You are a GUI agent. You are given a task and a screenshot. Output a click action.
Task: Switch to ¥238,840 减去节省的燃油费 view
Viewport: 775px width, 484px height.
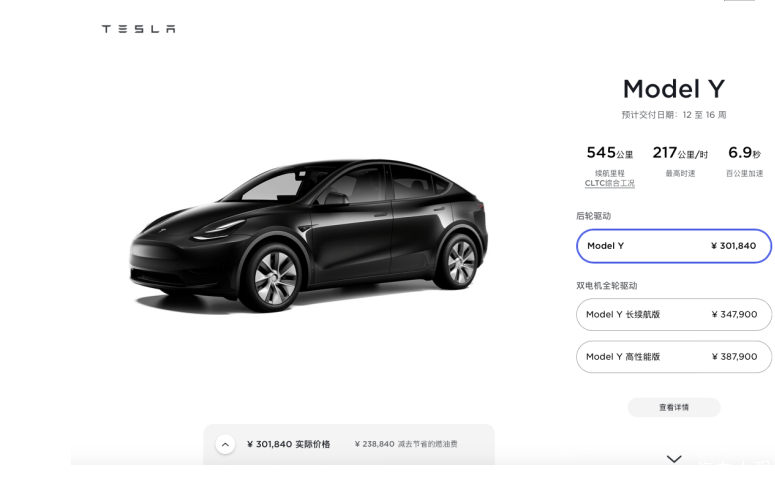coord(406,444)
